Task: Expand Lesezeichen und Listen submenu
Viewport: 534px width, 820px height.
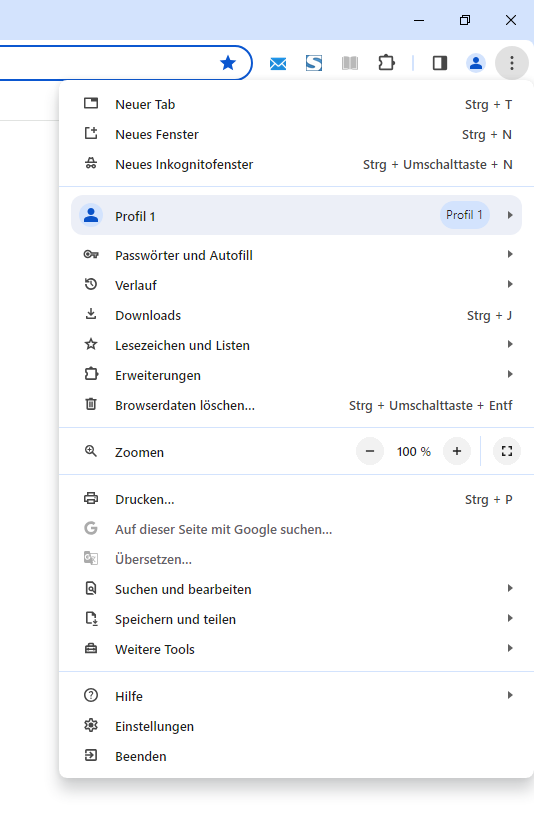Action: point(296,345)
